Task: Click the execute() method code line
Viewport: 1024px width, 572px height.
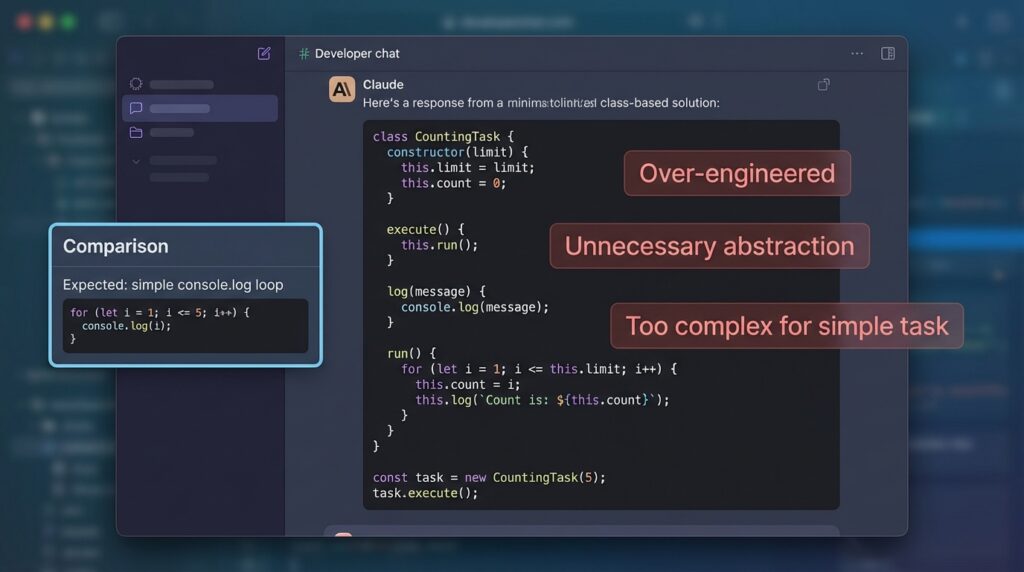Action: point(426,230)
